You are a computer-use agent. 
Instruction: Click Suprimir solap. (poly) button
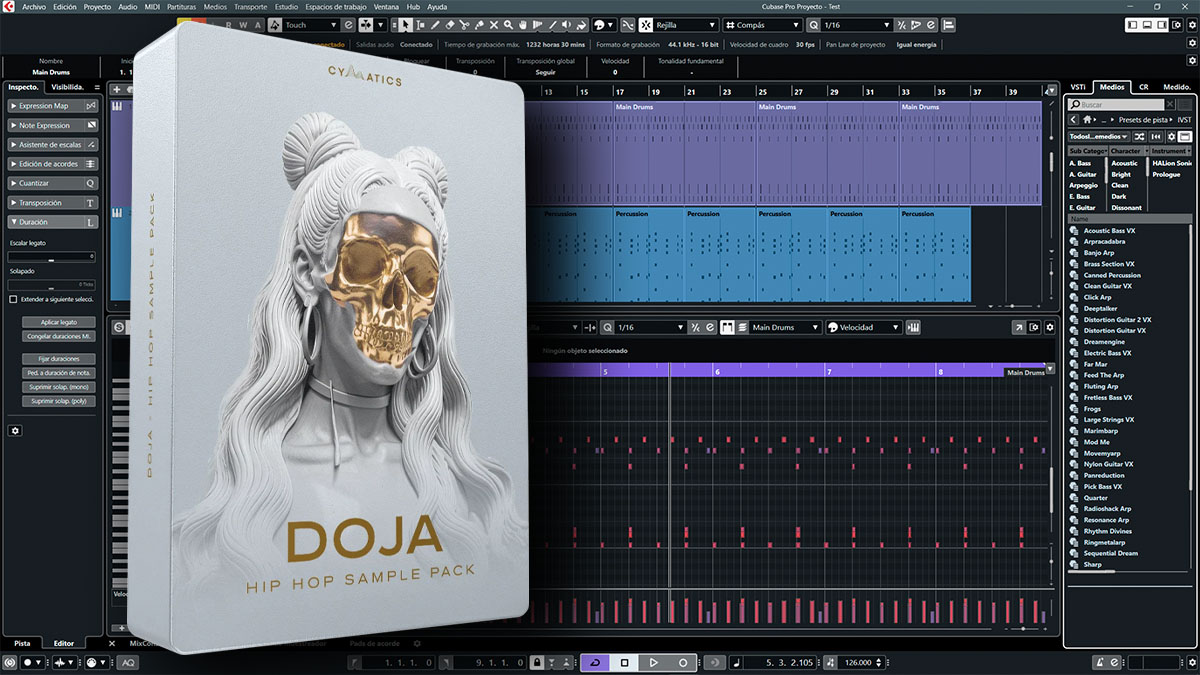point(59,401)
